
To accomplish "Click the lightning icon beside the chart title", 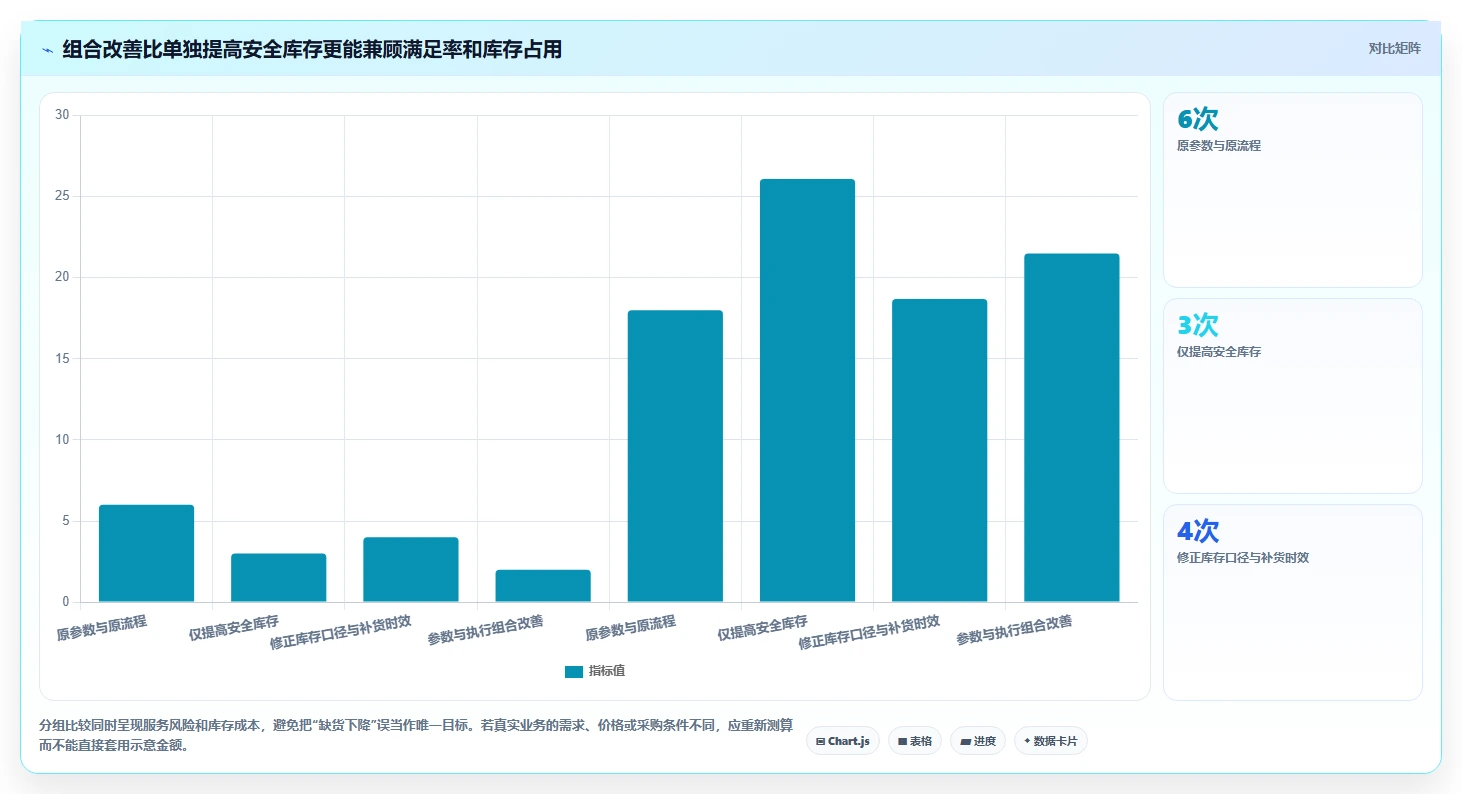I will (x=47, y=49).
